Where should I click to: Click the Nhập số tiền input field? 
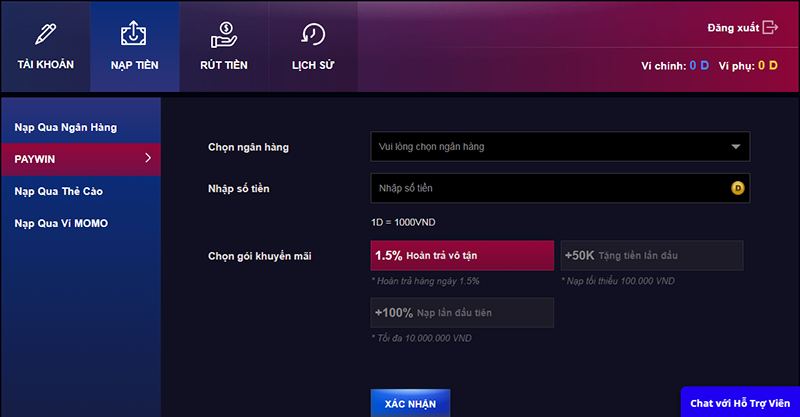(560, 188)
